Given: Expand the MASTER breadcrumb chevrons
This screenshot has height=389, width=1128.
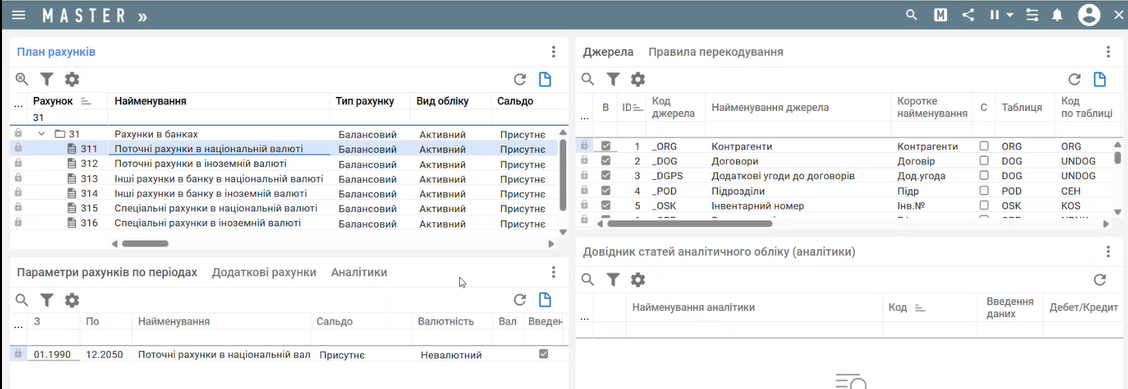Looking at the screenshot, I should (142, 16).
